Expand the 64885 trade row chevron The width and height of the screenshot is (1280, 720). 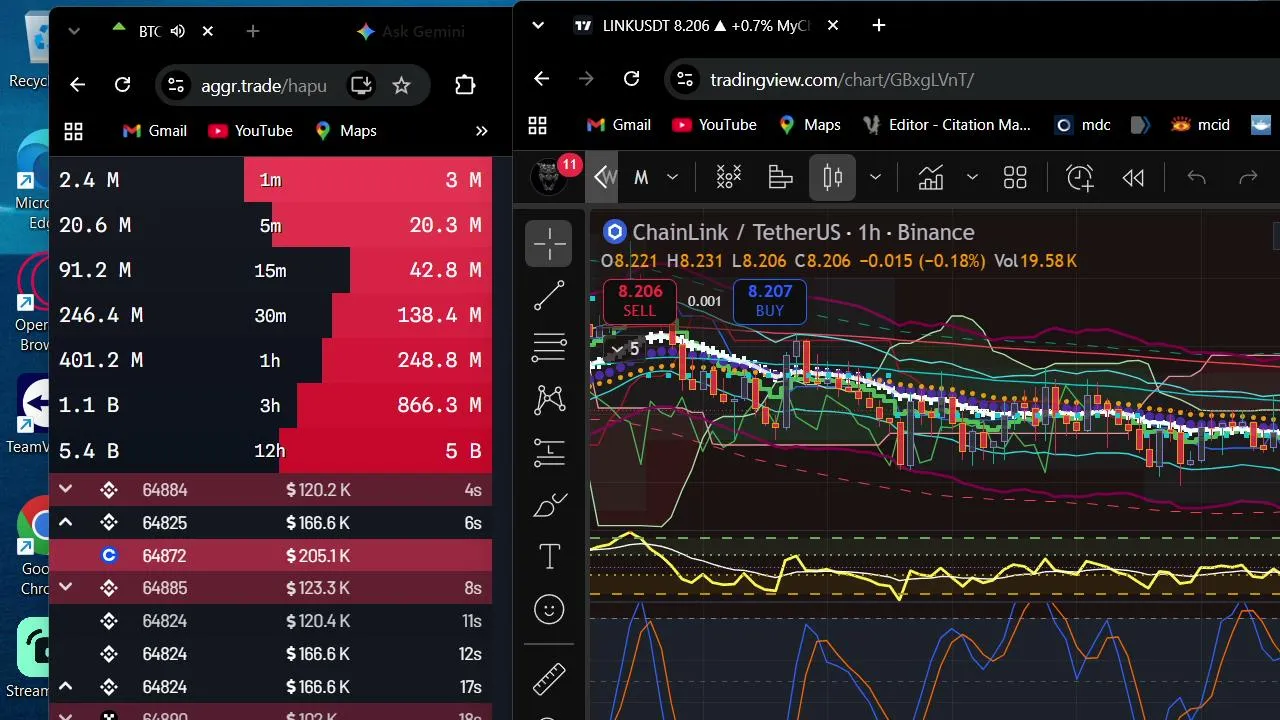click(x=66, y=588)
